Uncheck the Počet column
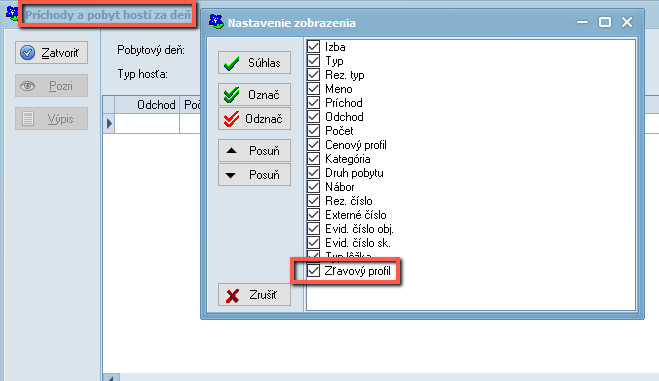 pyautogui.click(x=314, y=131)
